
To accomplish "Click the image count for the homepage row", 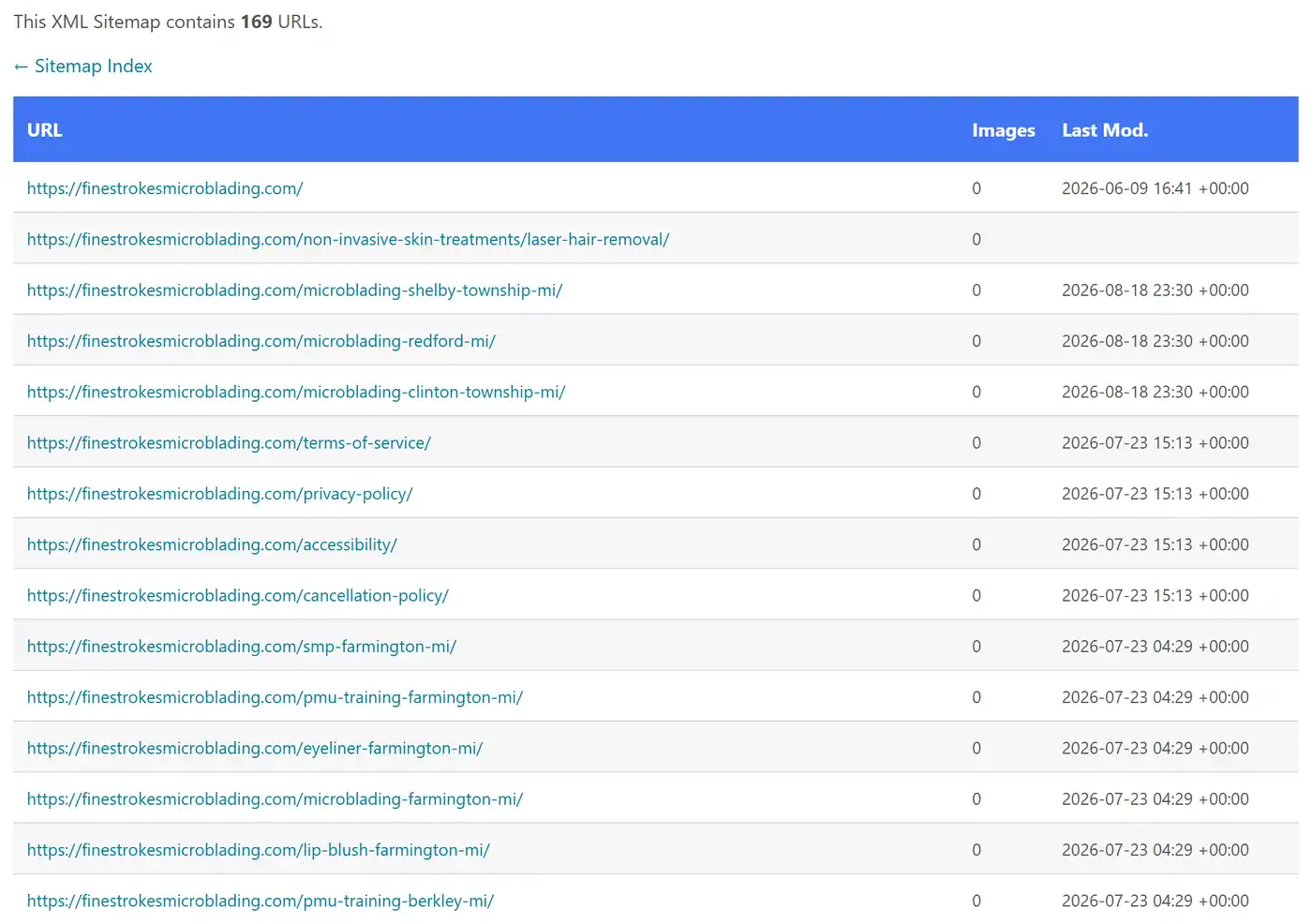I will (977, 188).
